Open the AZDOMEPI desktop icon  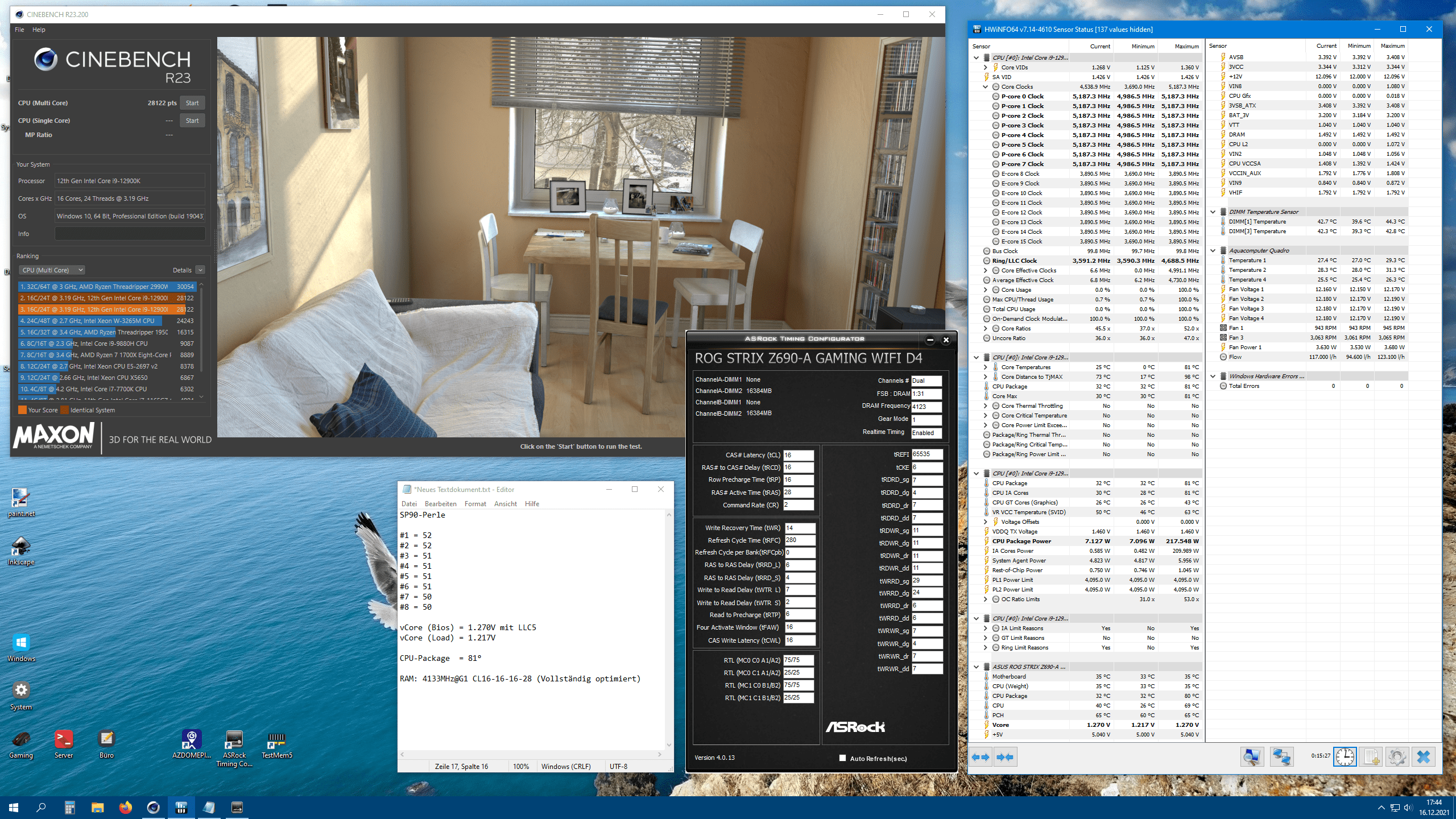[x=192, y=744]
